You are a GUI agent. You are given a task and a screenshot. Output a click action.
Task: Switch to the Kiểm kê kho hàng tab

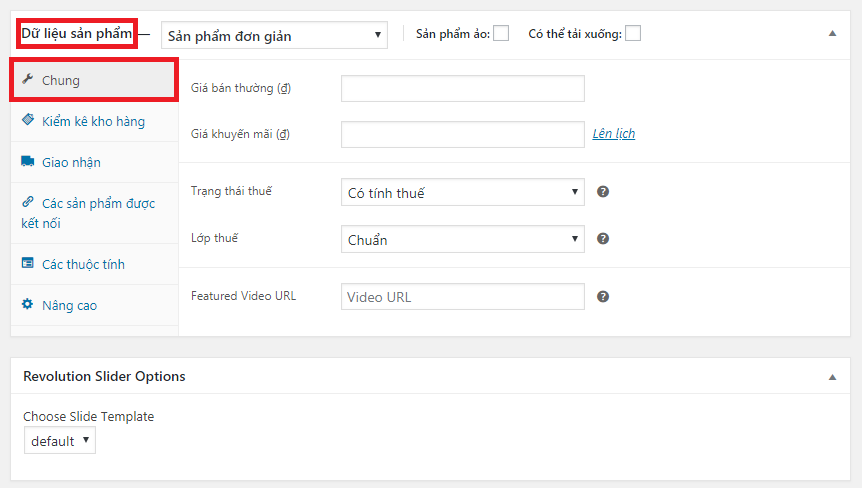(93, 121)
